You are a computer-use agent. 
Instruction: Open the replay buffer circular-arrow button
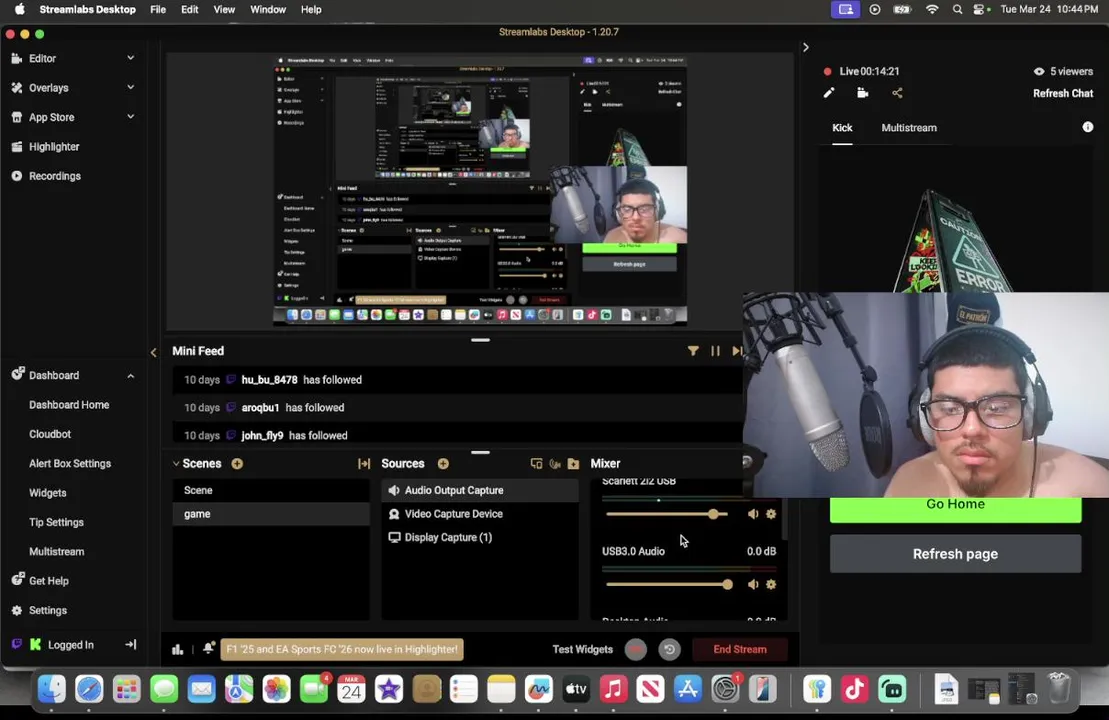pos(669,649)
